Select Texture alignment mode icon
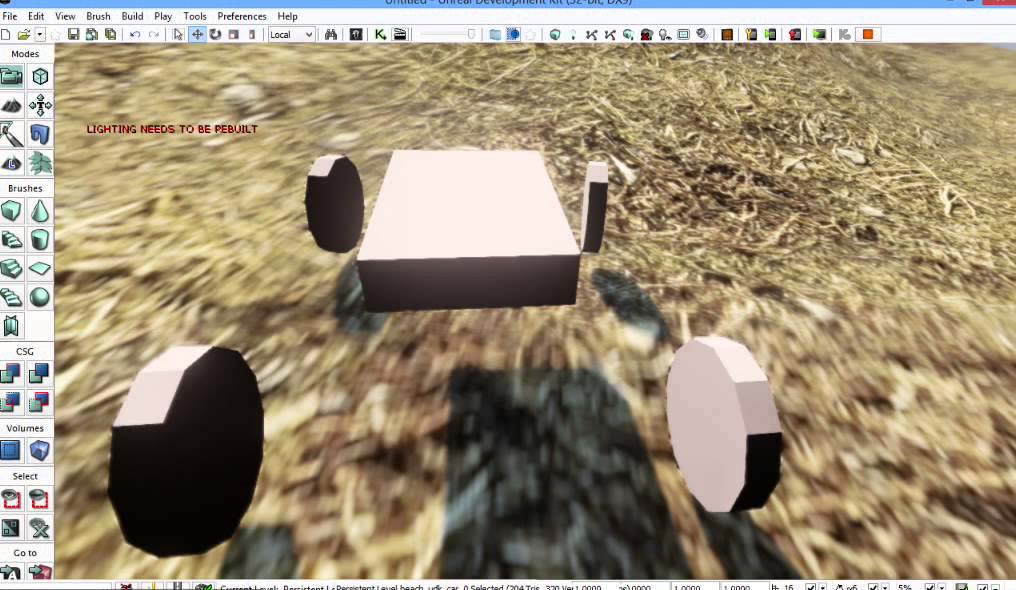Screen dimensions: 1016x590 click(40, 106)
